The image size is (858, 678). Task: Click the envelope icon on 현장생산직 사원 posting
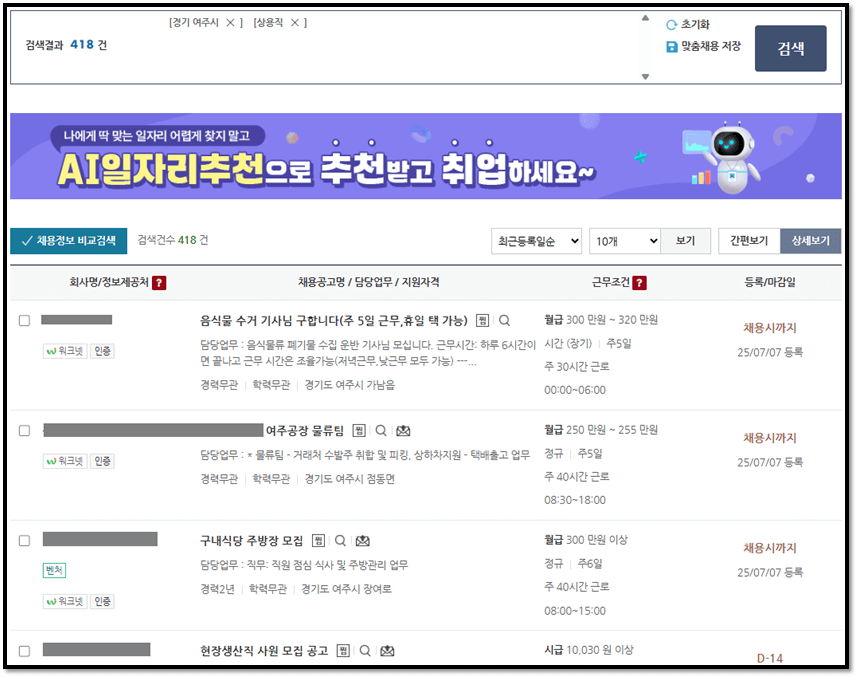387,652
